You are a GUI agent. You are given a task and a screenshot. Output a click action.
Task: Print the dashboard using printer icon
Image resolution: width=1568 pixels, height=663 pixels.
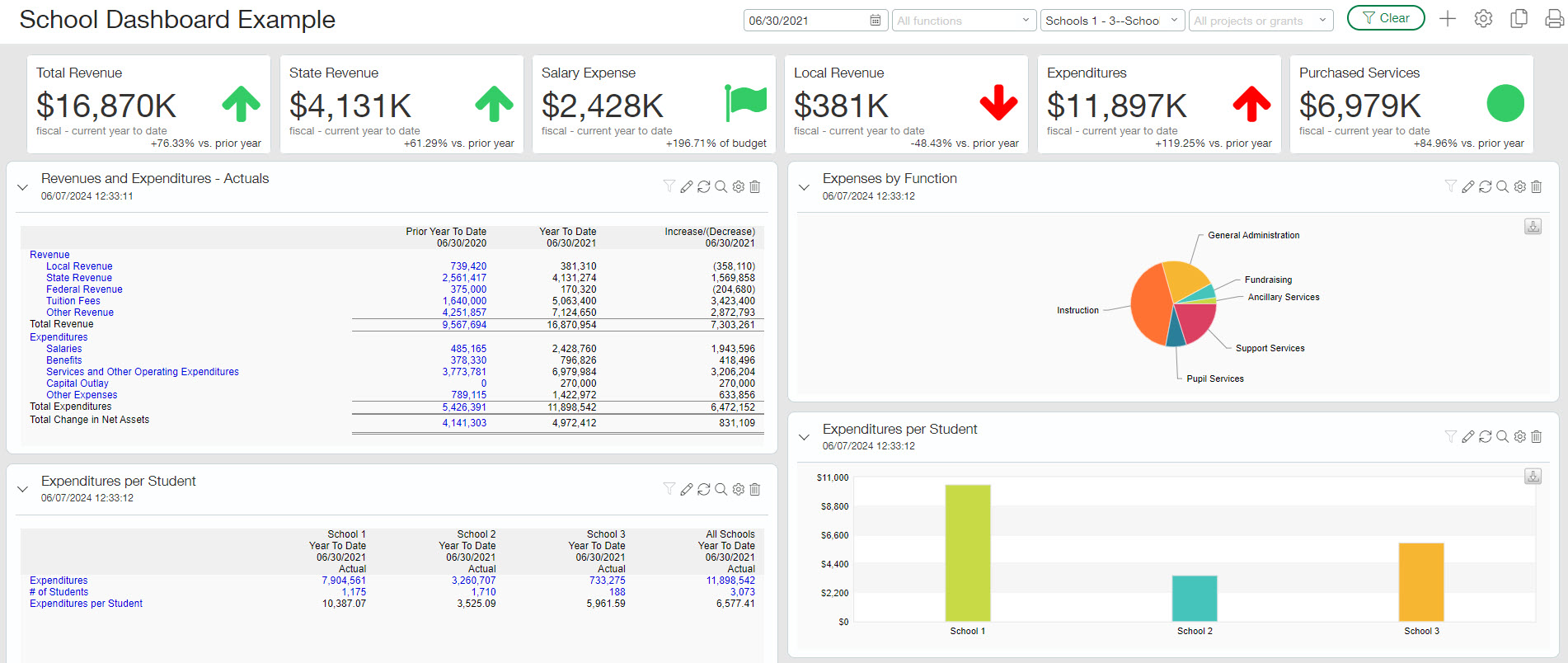tap(1554, 19)
